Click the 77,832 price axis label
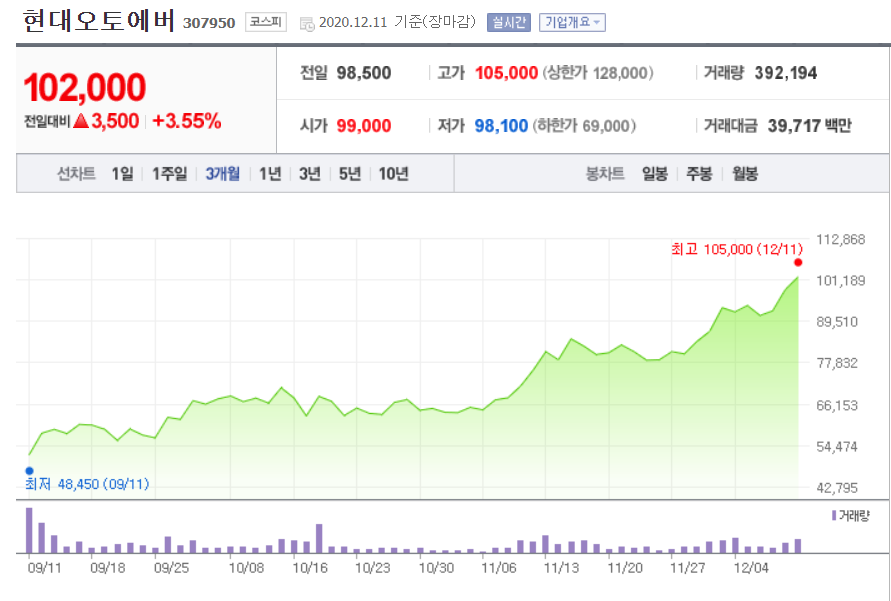The image size is (891, 601). click(836, 363)
